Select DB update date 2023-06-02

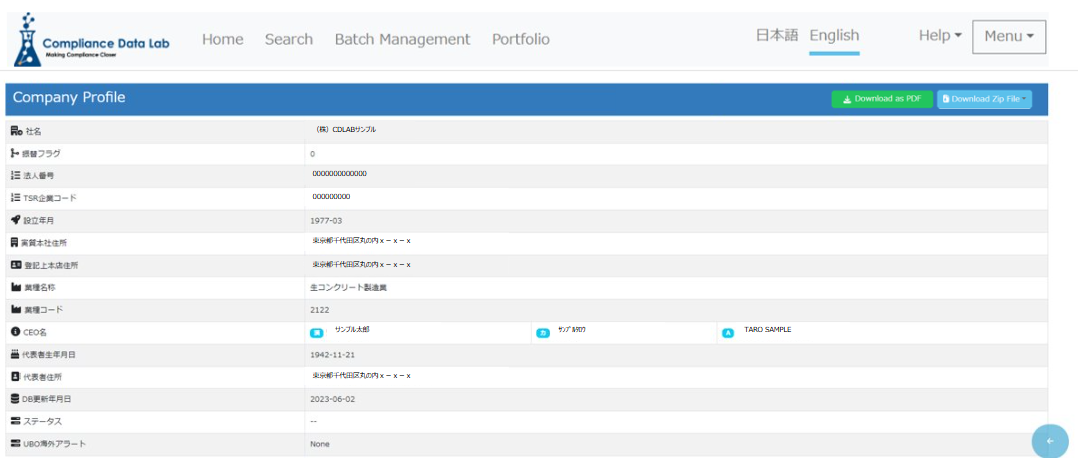(x=333, y=400)
